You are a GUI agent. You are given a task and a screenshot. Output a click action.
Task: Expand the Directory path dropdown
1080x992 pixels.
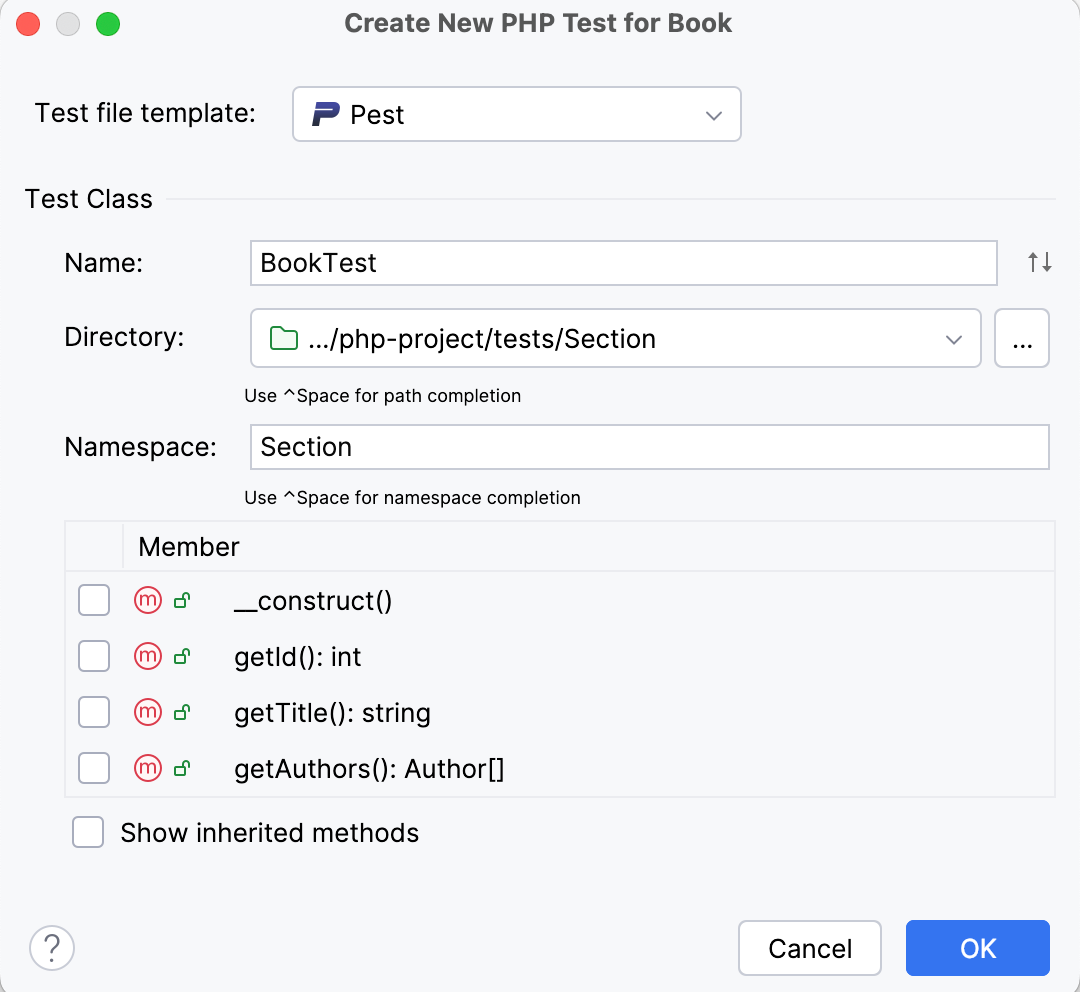point(953,338)
